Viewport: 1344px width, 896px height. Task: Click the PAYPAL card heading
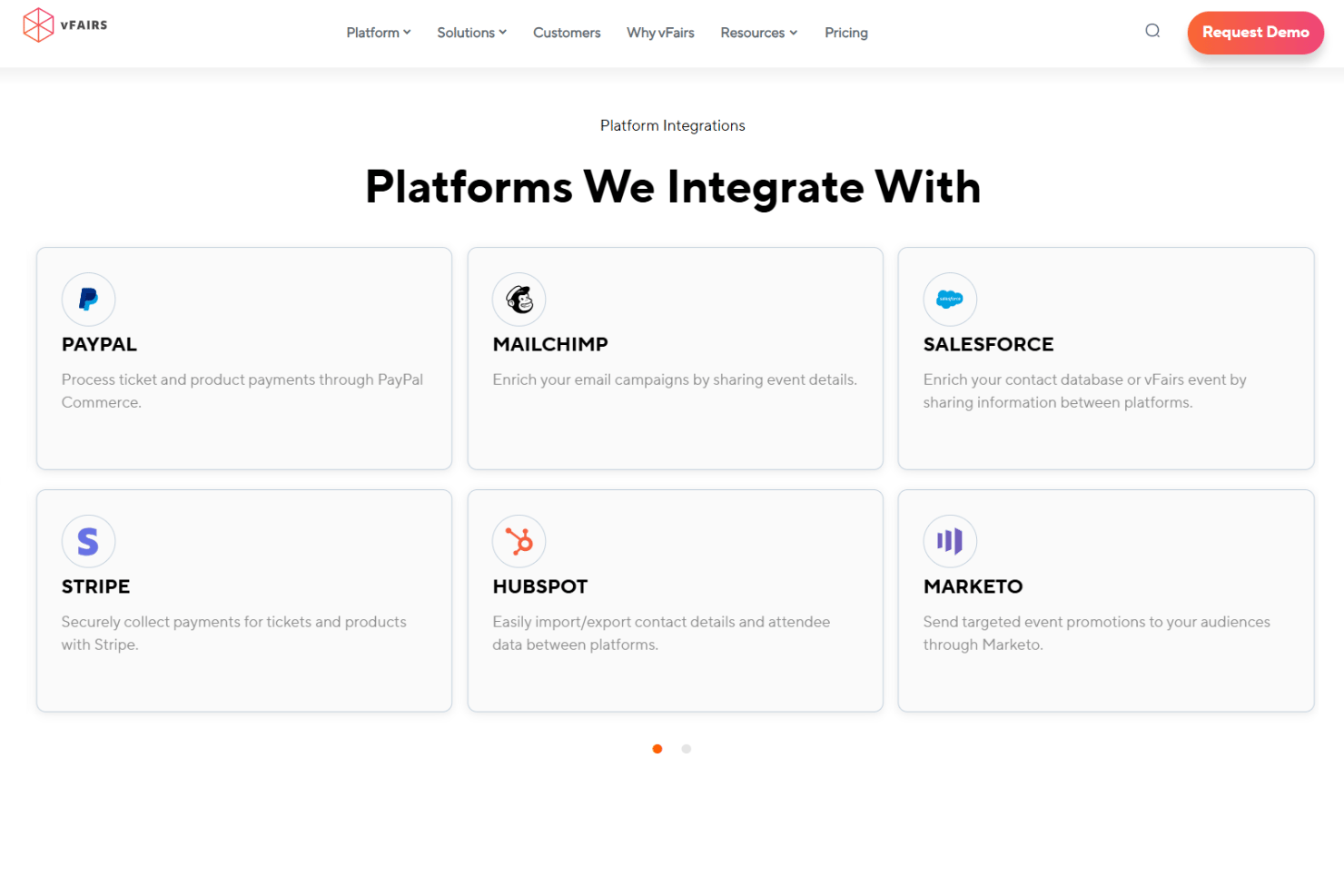point(99,345)
